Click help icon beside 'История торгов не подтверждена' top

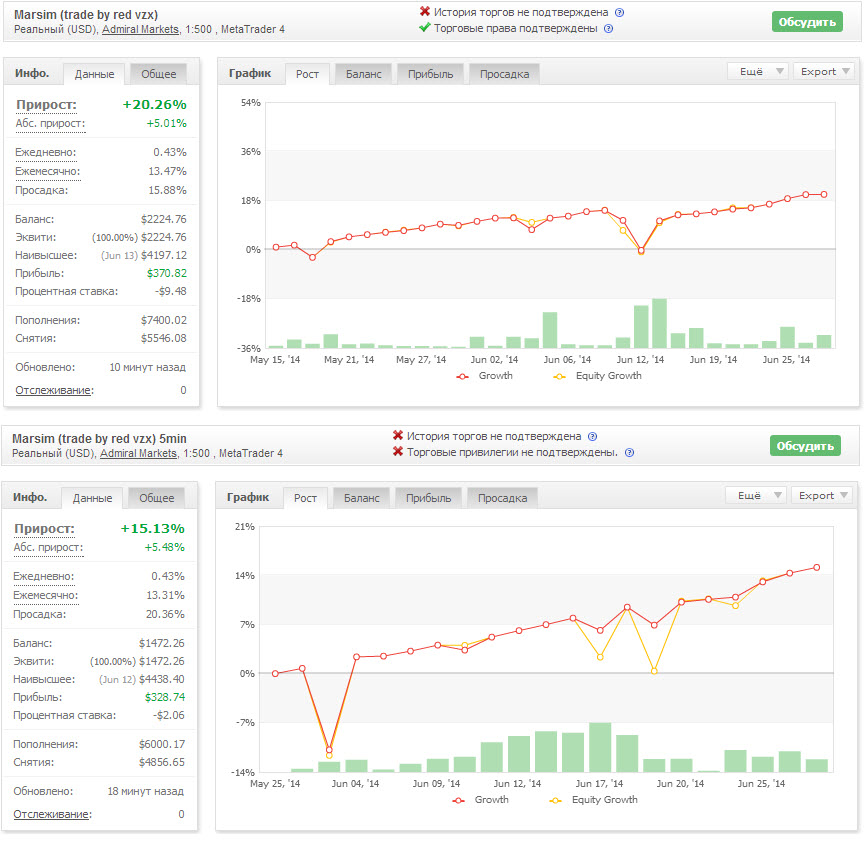pyautogui.click(x=619, y=12)
